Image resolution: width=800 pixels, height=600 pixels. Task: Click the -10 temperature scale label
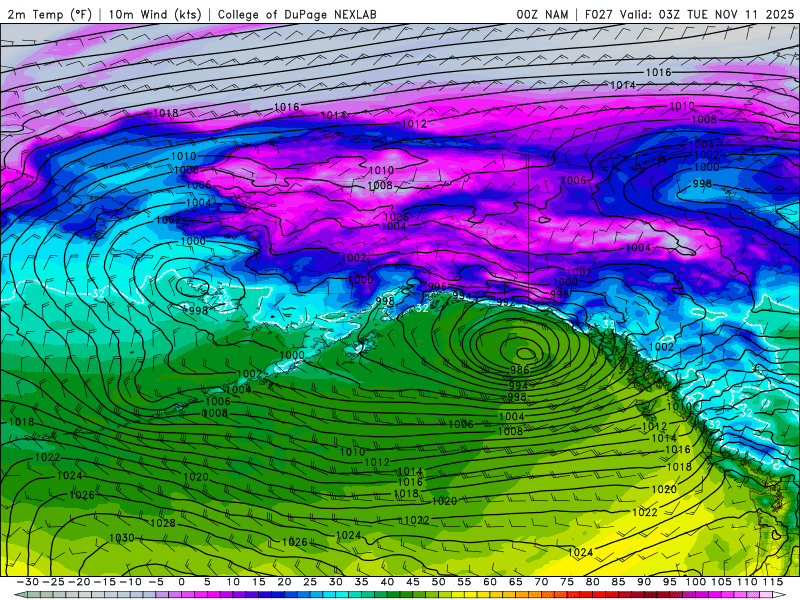(130, 582)
